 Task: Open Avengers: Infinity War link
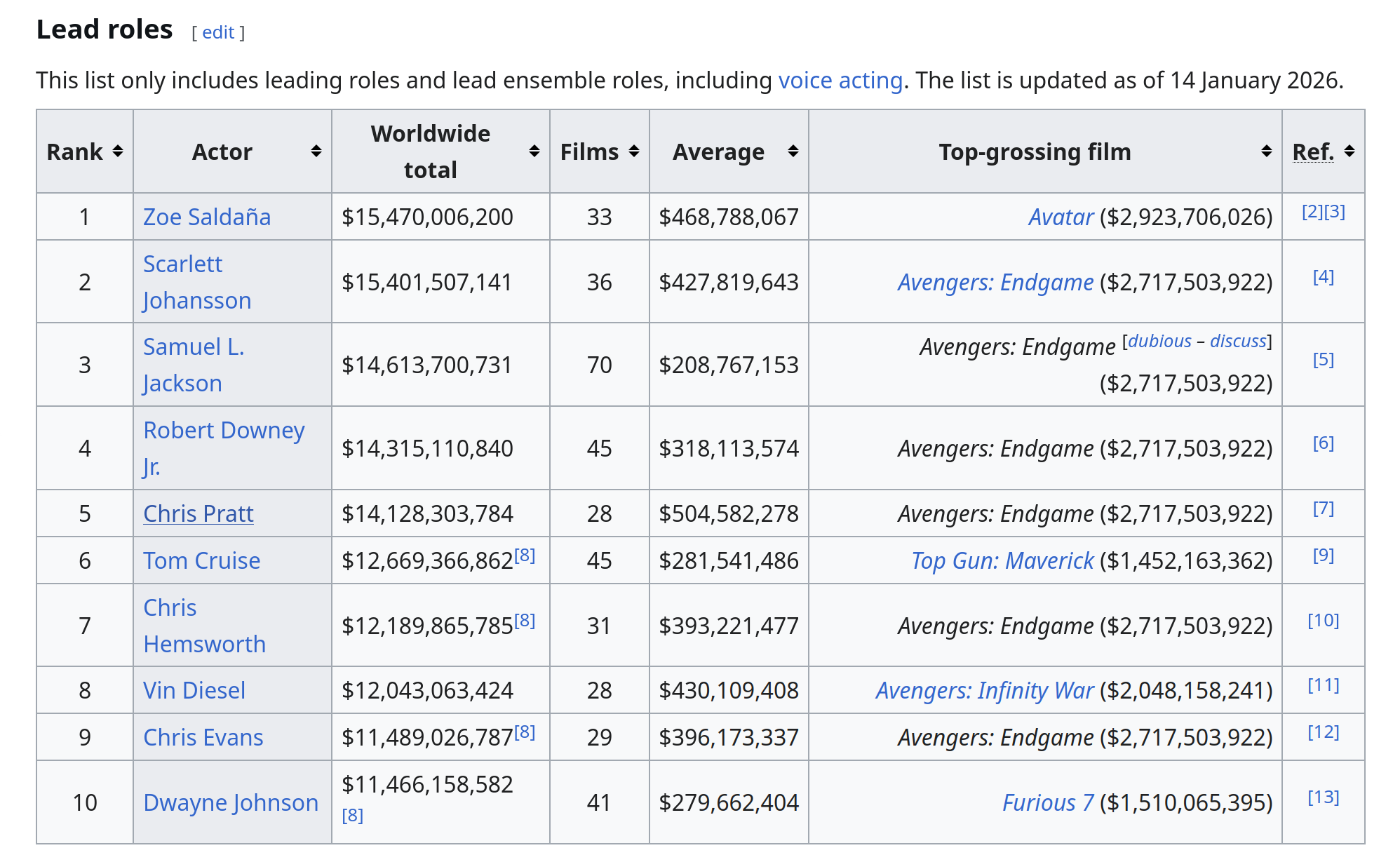(984, 691)
